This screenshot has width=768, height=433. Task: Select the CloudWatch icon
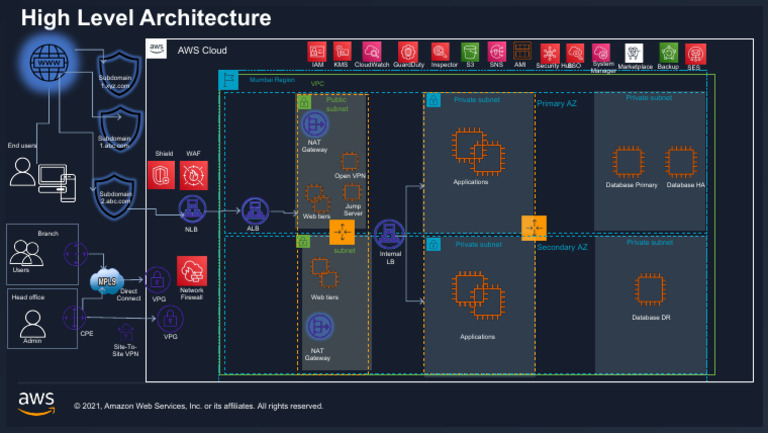pyautogui.click(x=371, y=51)
